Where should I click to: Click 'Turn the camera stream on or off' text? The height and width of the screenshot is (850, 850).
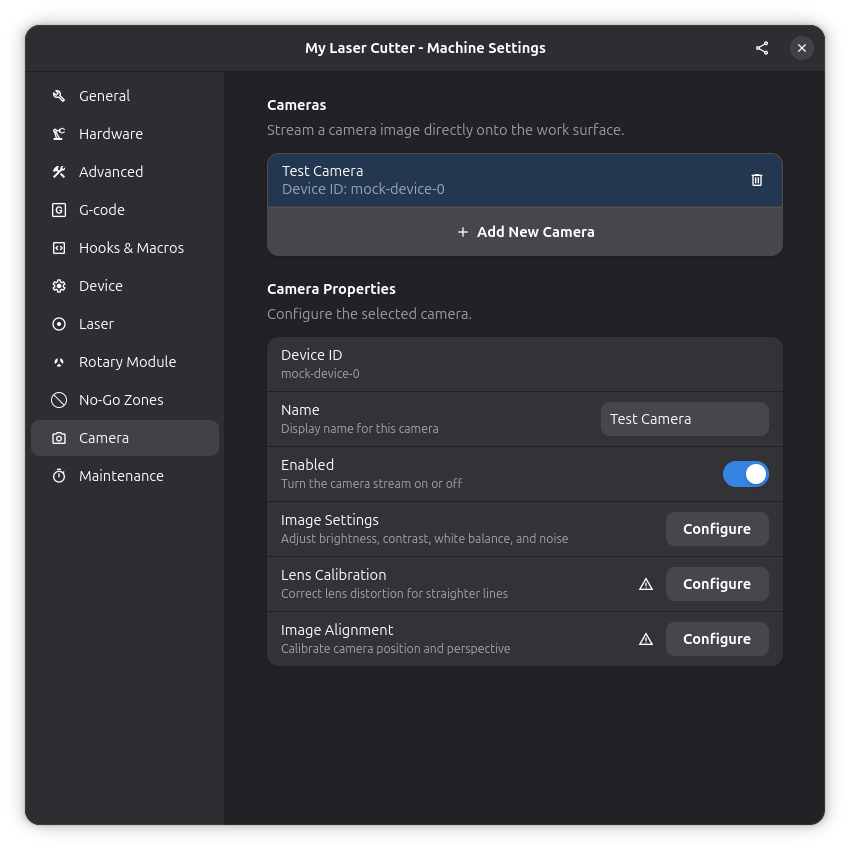click(x=371, y=484)
